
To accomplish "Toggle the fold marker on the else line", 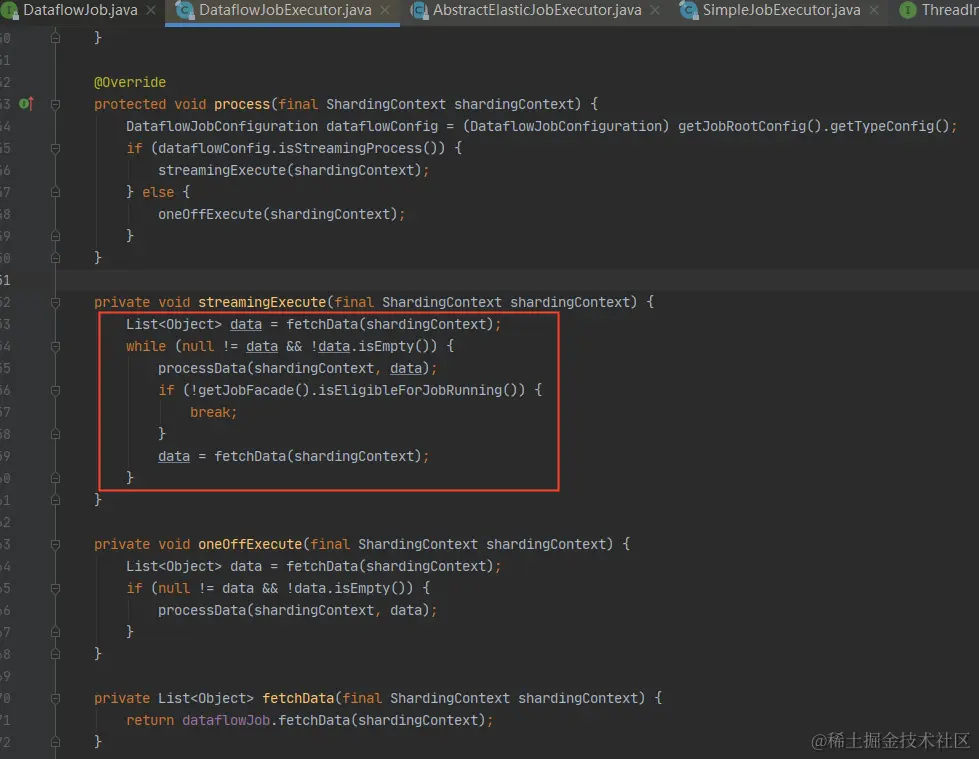I will 55,192.
